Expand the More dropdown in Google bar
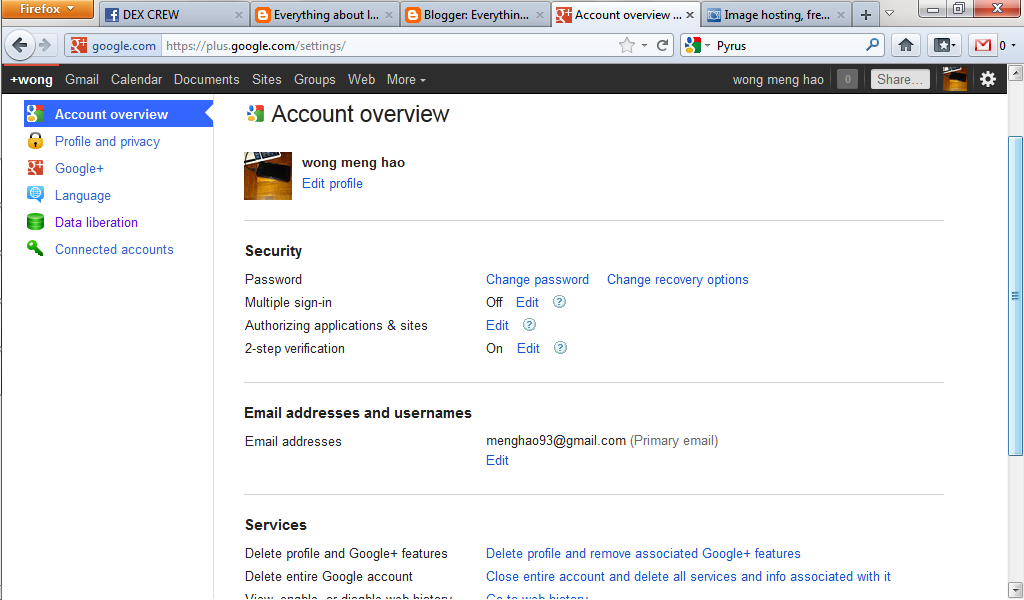This screenshot has width=1024, height=600. 406,79
